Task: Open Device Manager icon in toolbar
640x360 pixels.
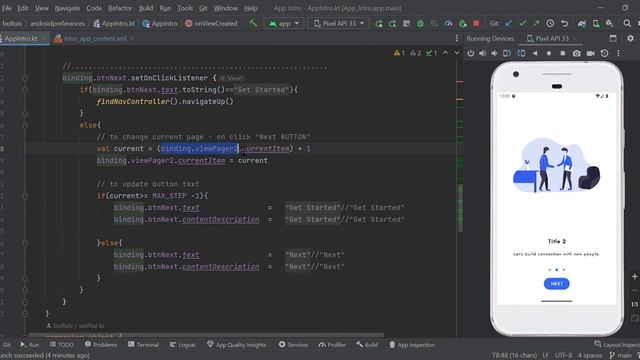Action: click(x=596, y=24)
